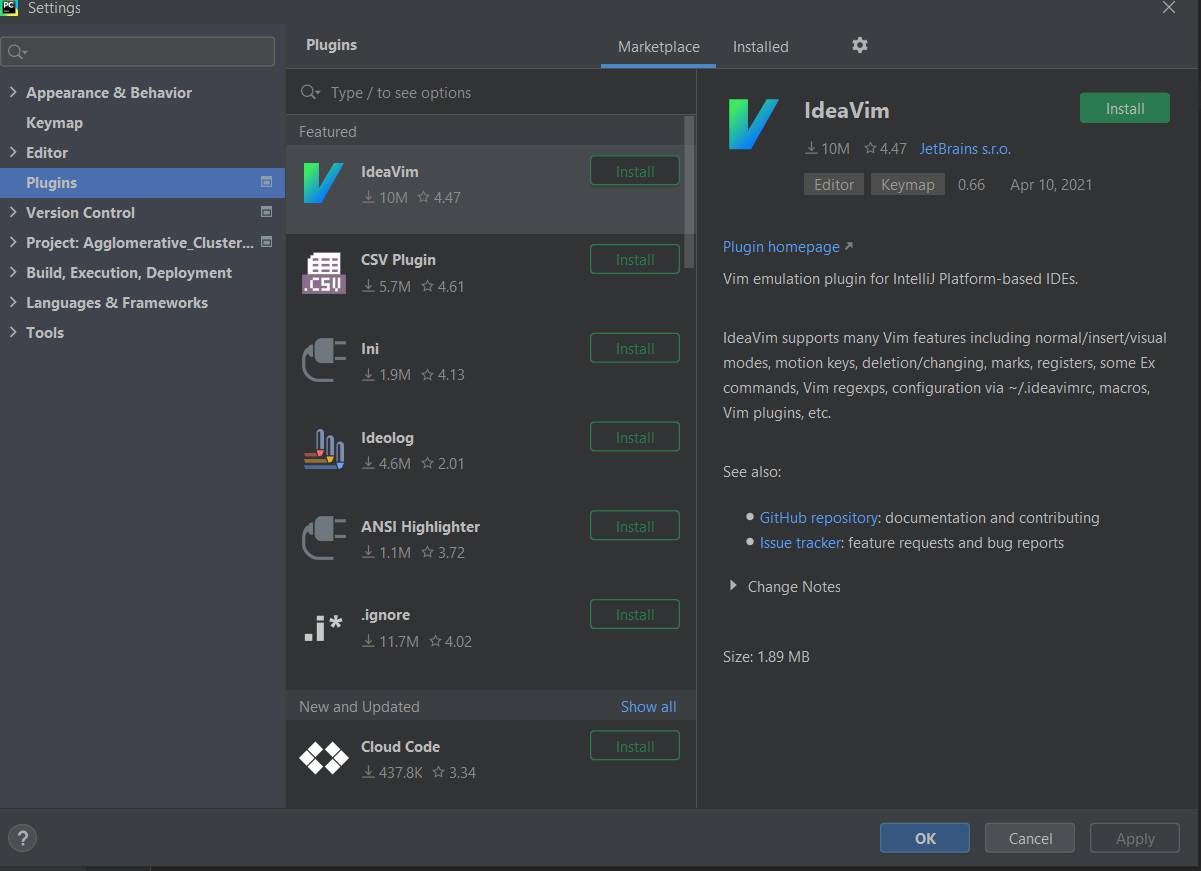Click the project-level icon beside Version Control

(266, 212)
